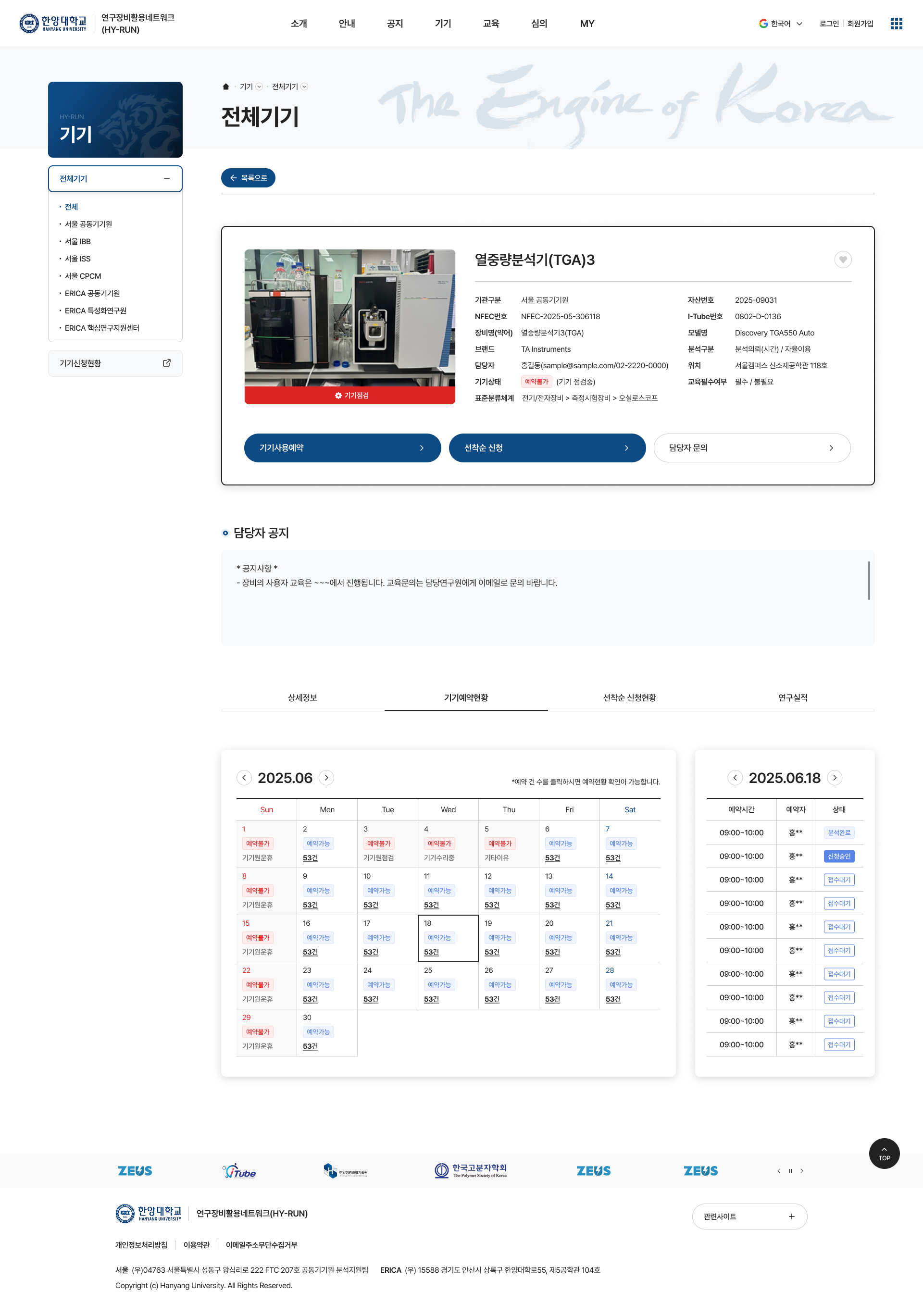Image resolution: width=923 pixels, height=1316 pixels.
Task: Open the 한국어 language dropdown
Action: pyautogui.click(x=781, y=24)
